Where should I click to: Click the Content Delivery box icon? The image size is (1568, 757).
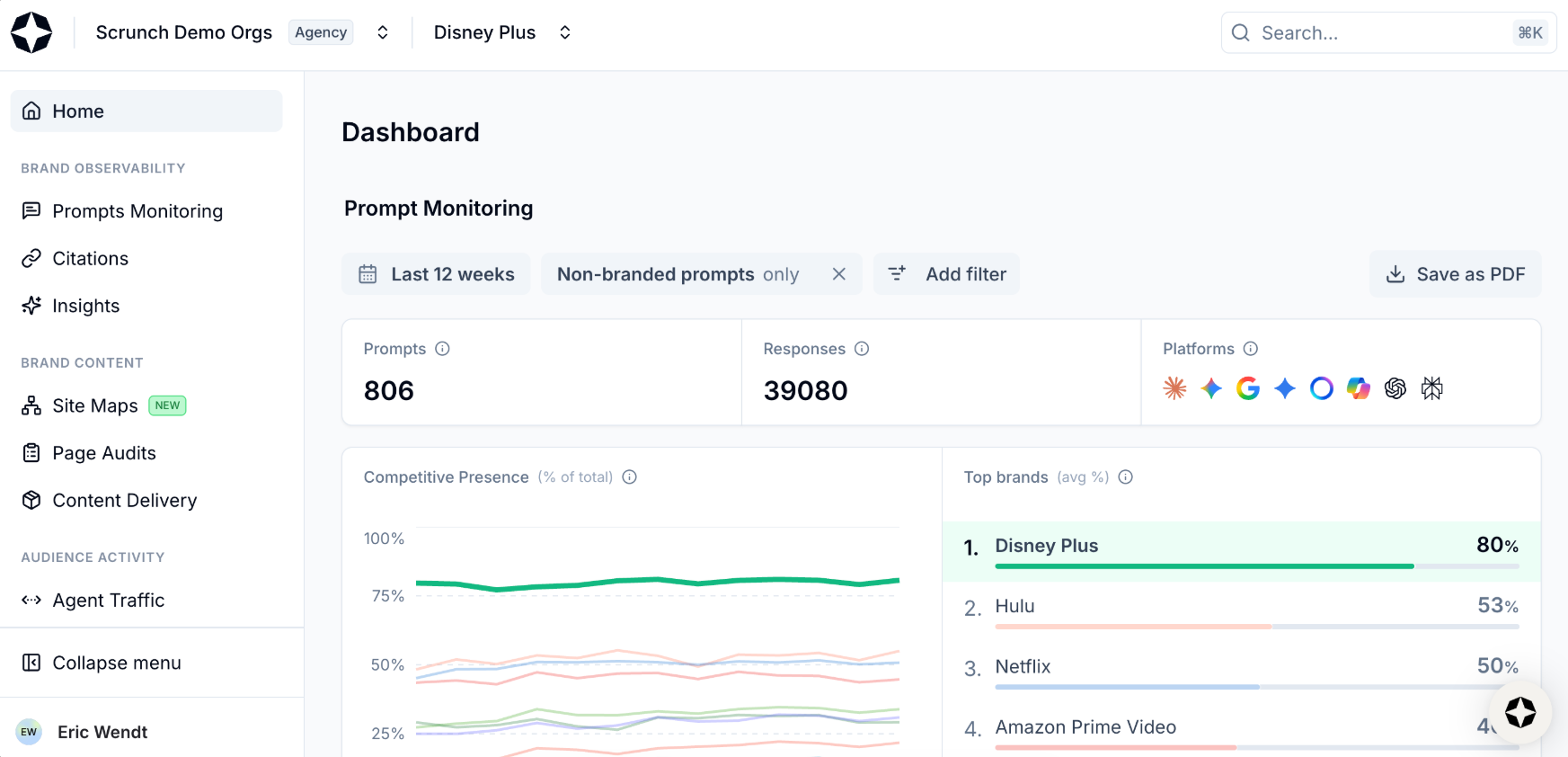(31, 500)
